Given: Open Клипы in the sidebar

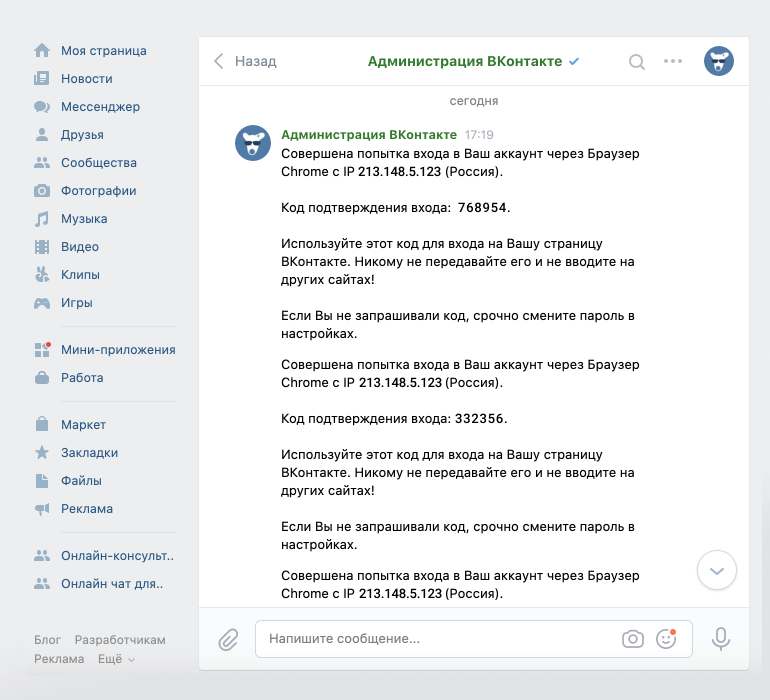Looking at the screenshot, I should (80, 275).
